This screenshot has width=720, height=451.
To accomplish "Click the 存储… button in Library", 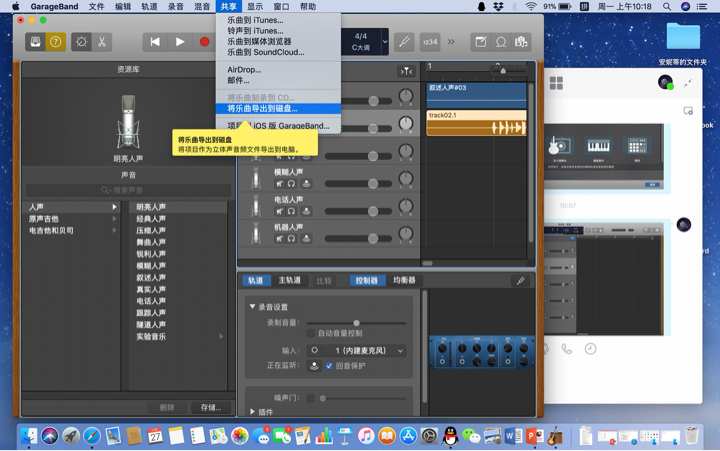I will [x=211, y=407].
